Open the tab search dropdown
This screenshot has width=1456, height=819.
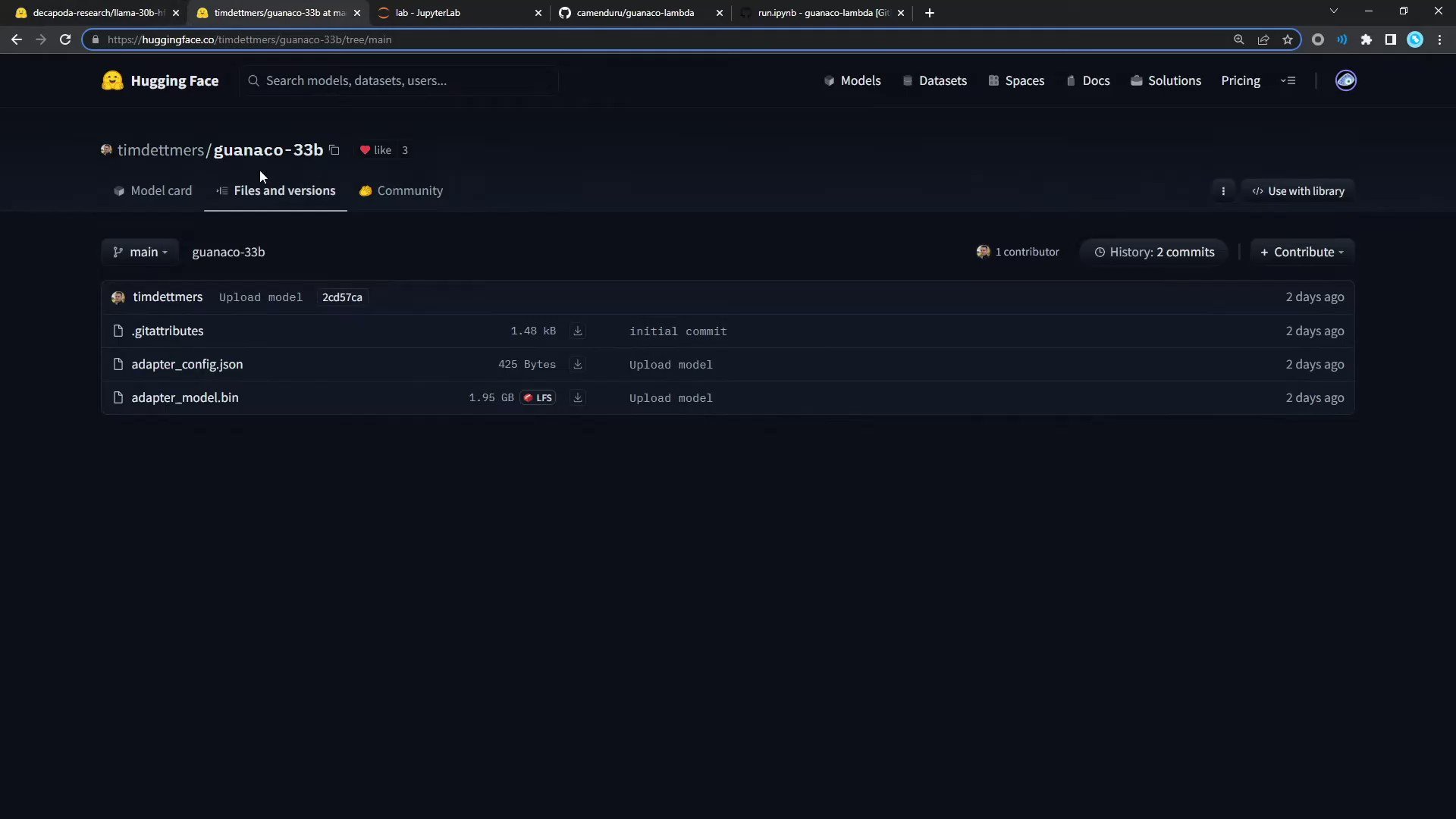pos(1334,11)
